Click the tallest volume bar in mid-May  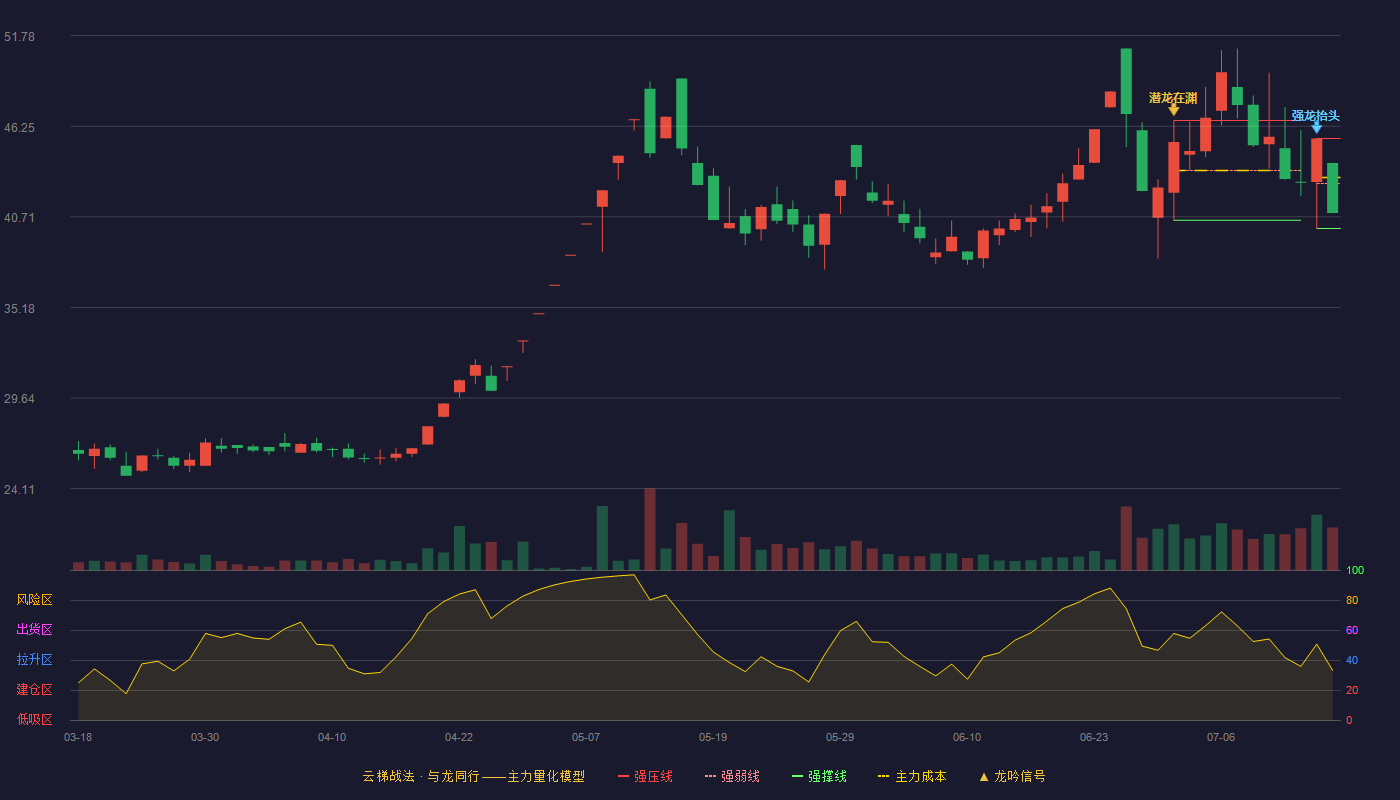tap(650, 529)
